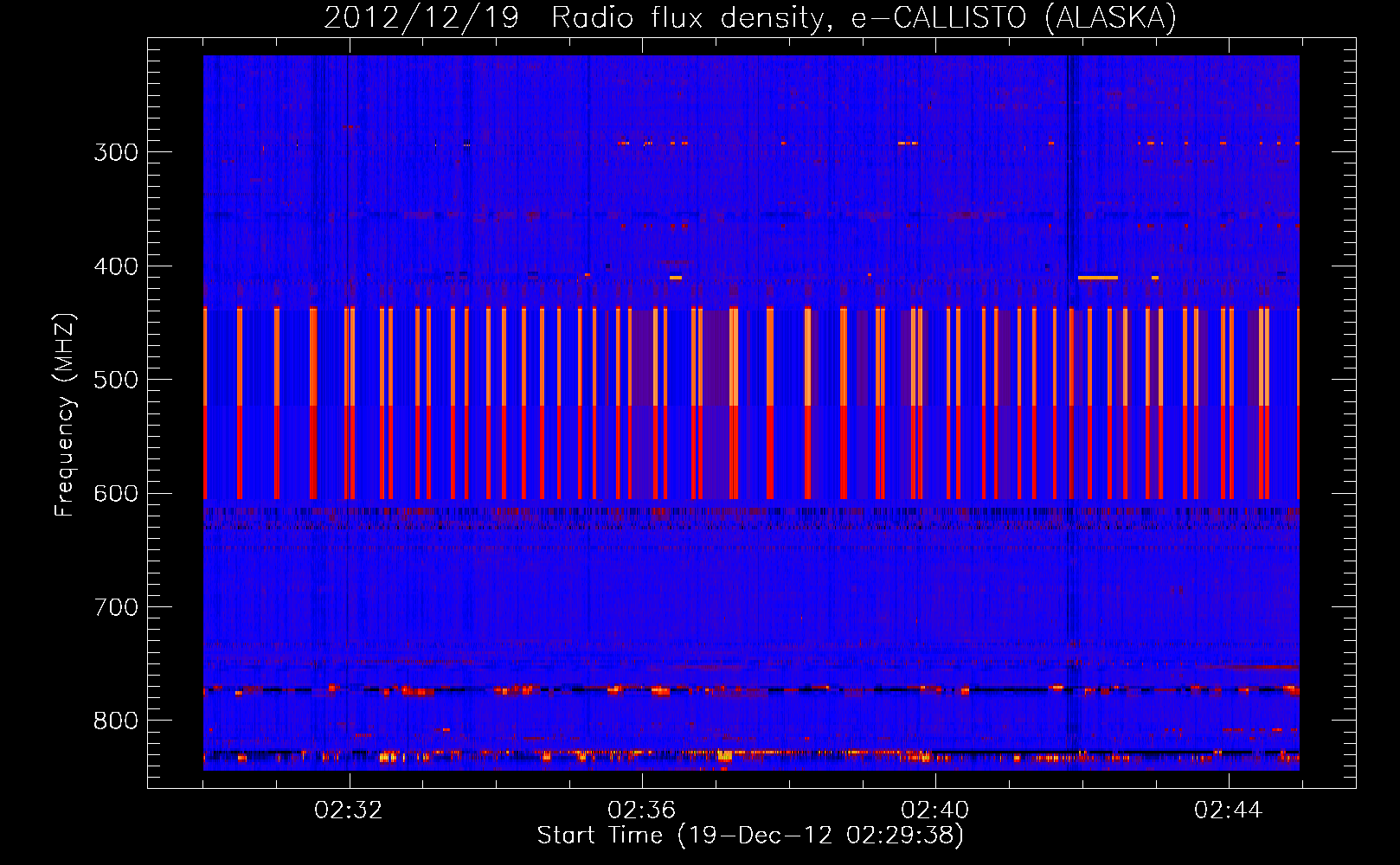Click the 02:32 time tick label
1400x865 pixels.
[x=349, y=811]
